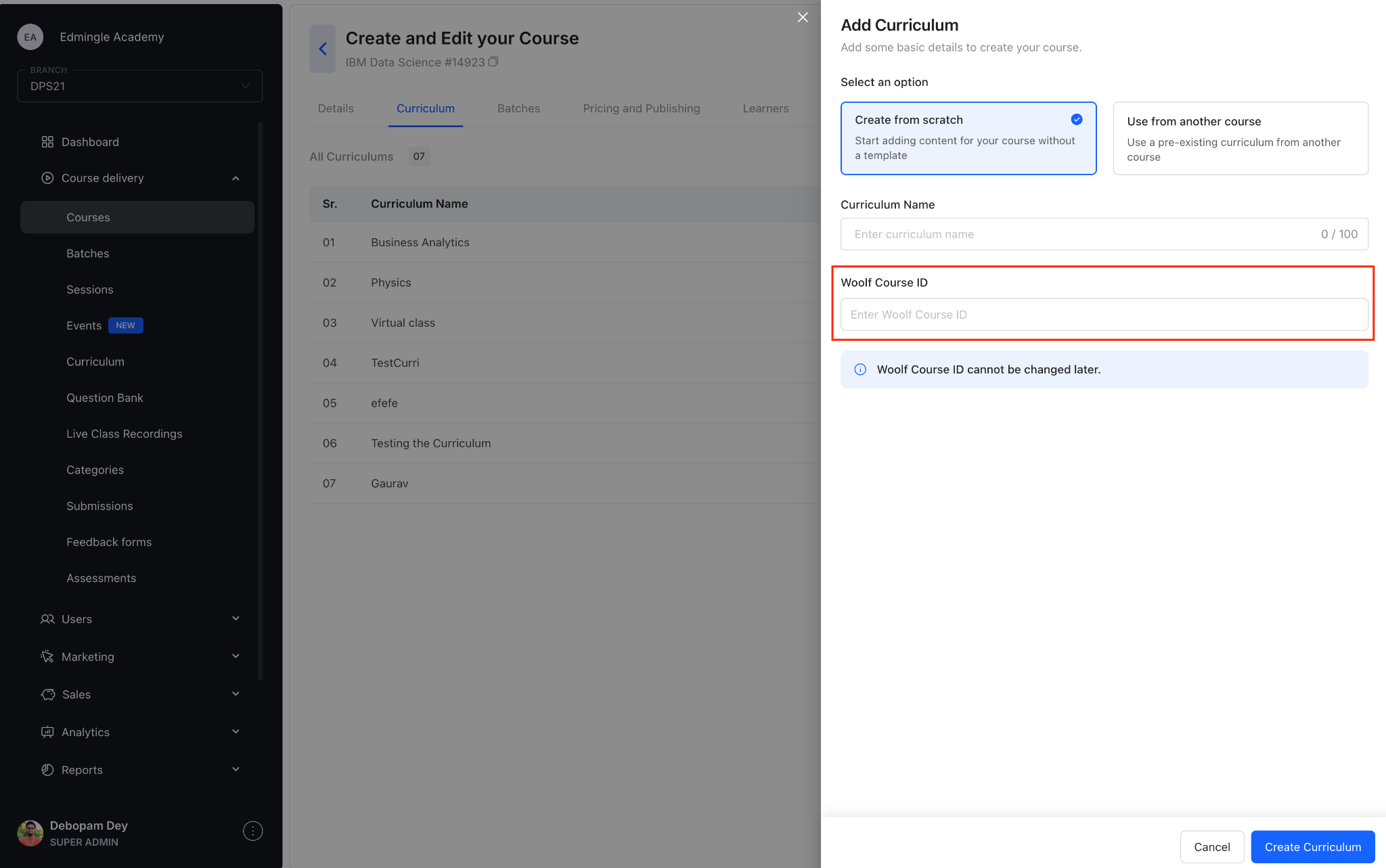Click the Users people icon
This screenshot has width=1386, height=868.
(47, 619)
